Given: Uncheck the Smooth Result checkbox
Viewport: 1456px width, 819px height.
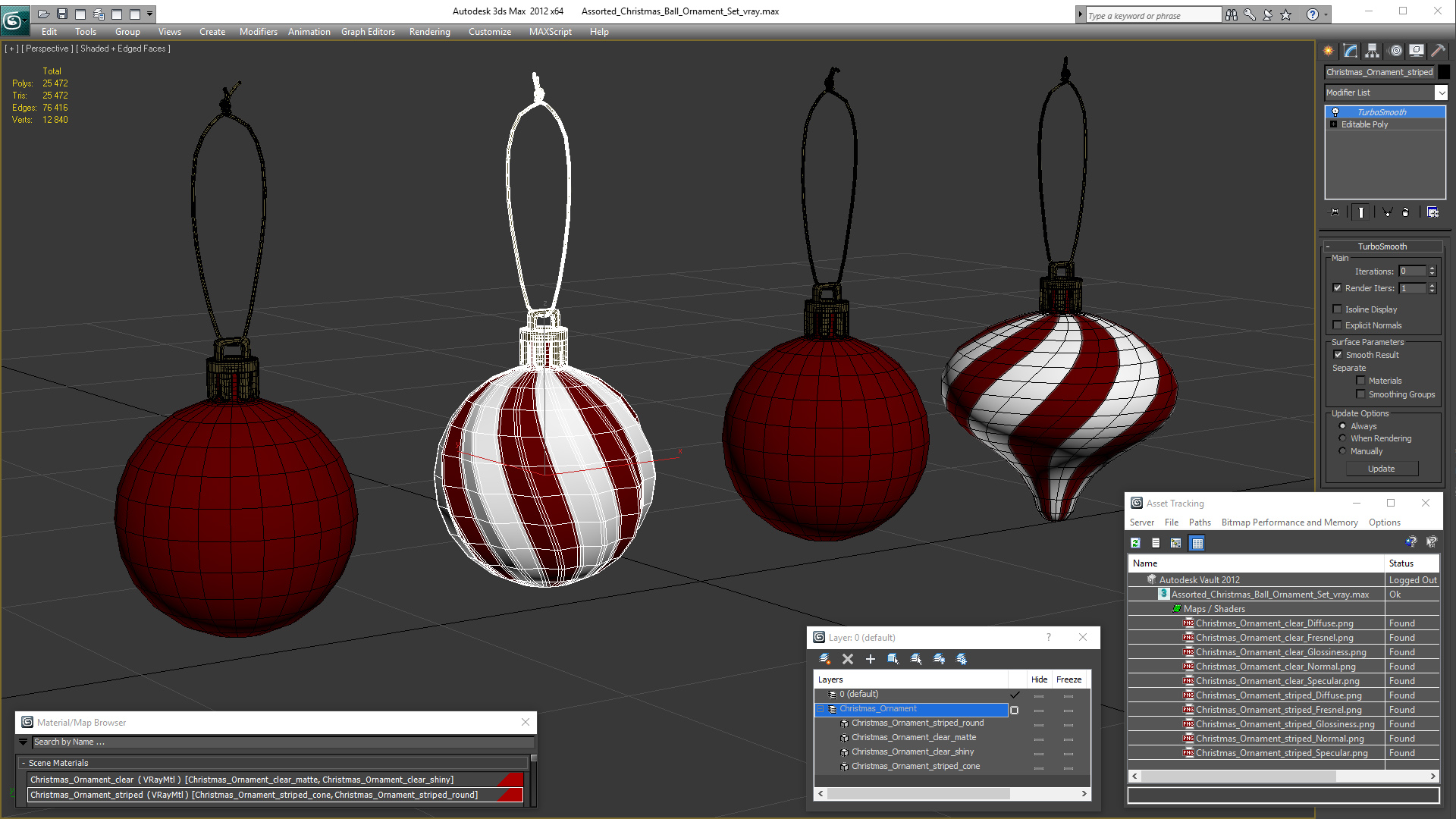Looking at the screenshot, I should pyautogui.click(x=1338, y=355).
